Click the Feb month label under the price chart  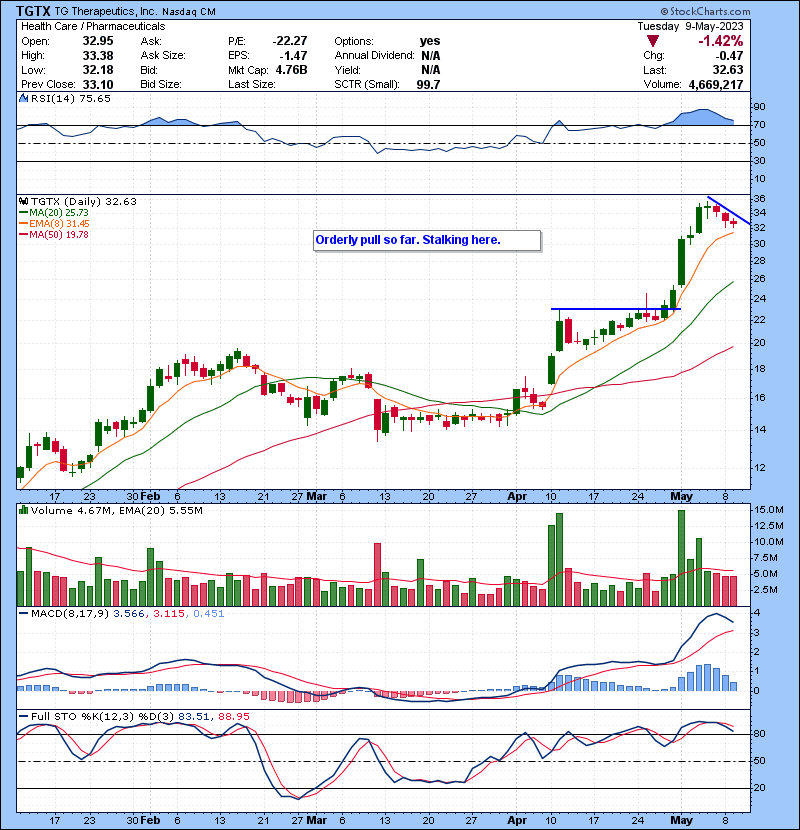150,496
